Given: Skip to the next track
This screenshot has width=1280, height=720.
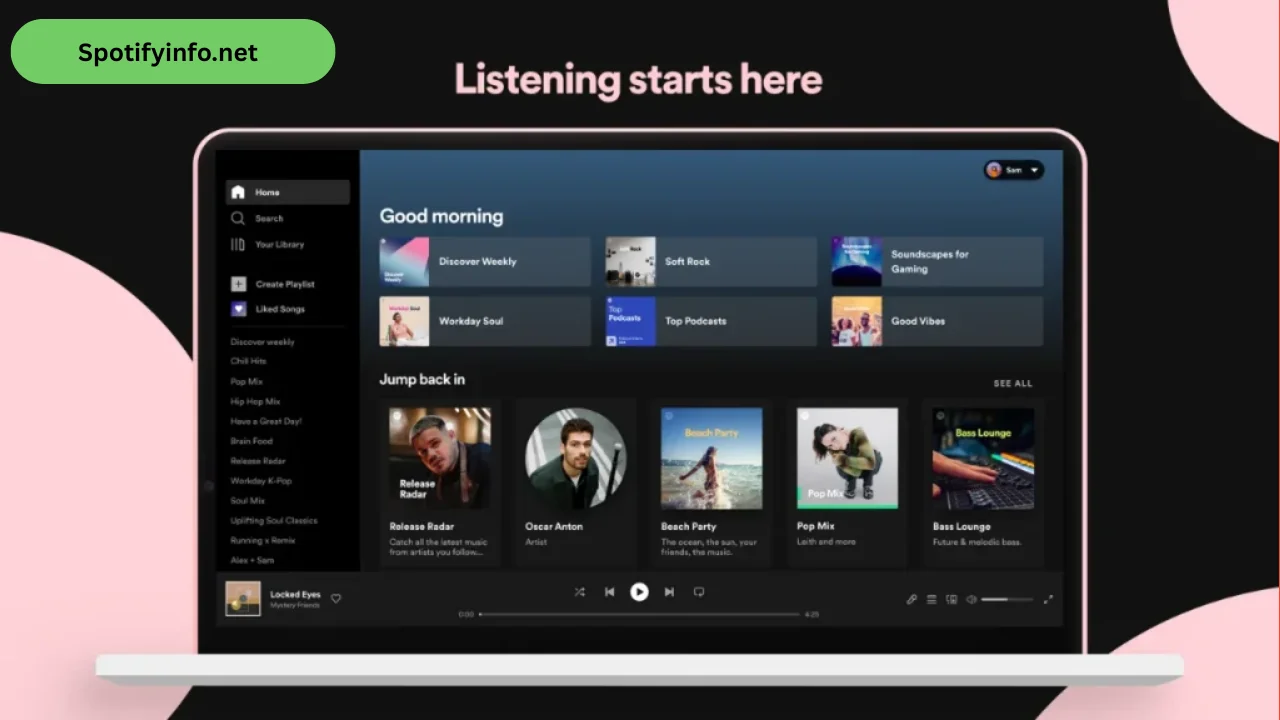Looking at the screenshot, I should [x=669, y=592].
